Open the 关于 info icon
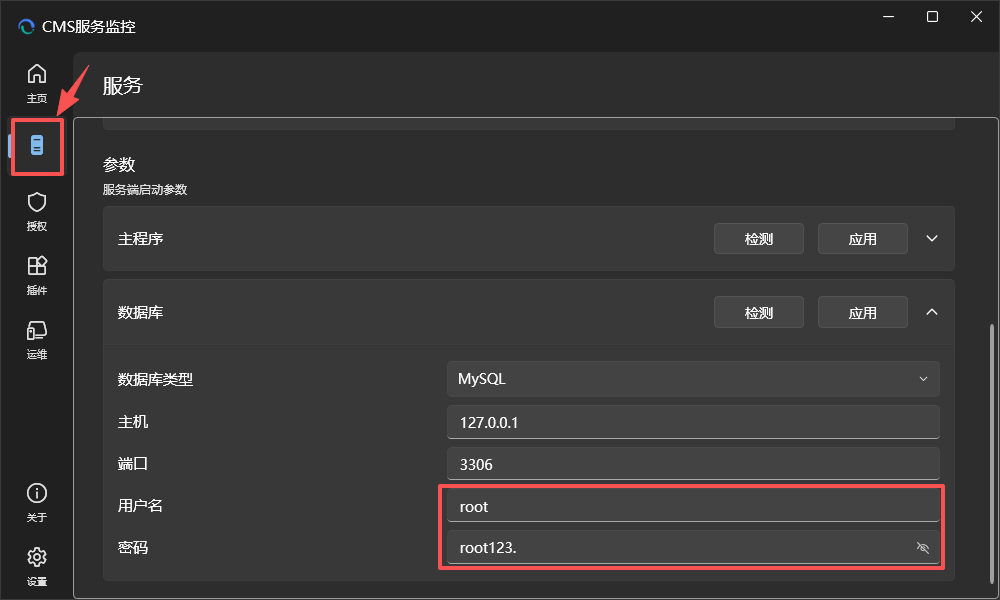1000x600 pixels. (37, 502)
